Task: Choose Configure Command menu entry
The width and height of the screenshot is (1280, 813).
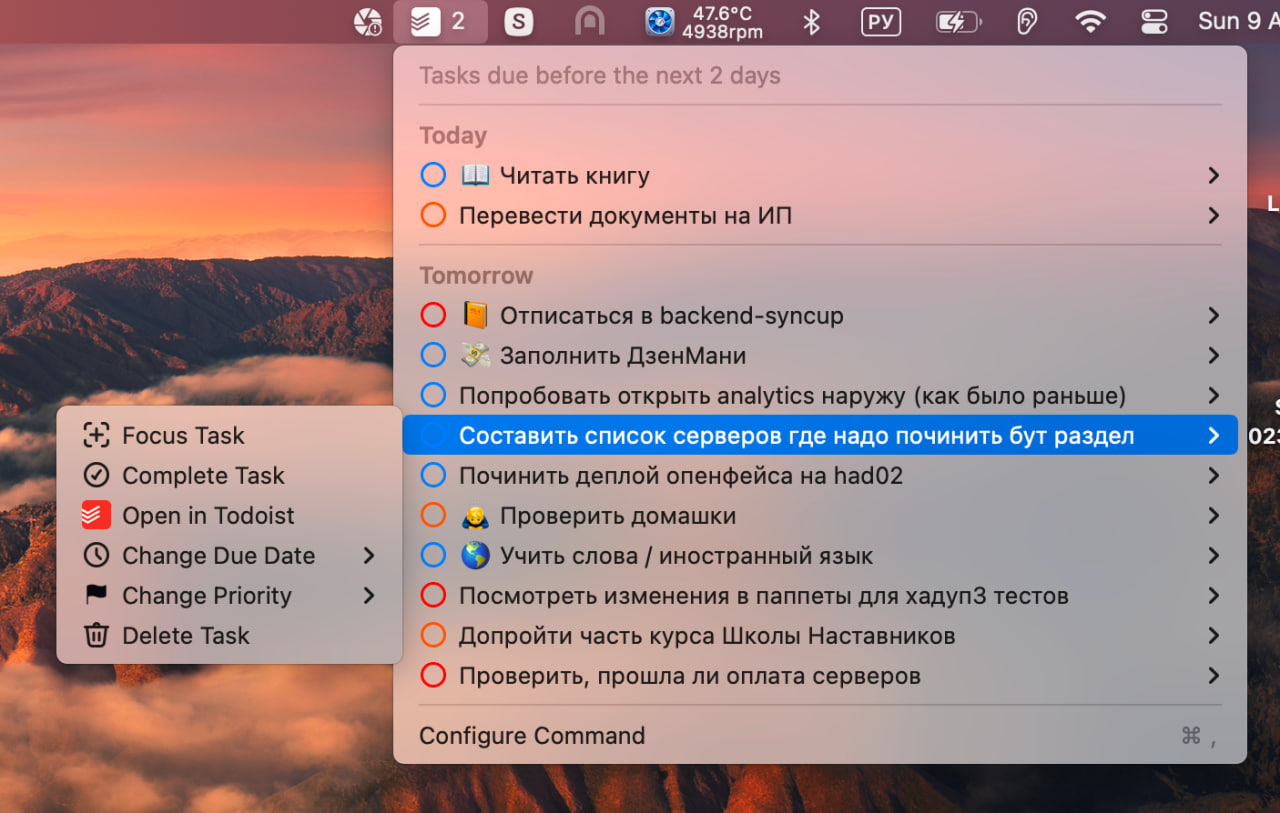Action: click(532, 736)
